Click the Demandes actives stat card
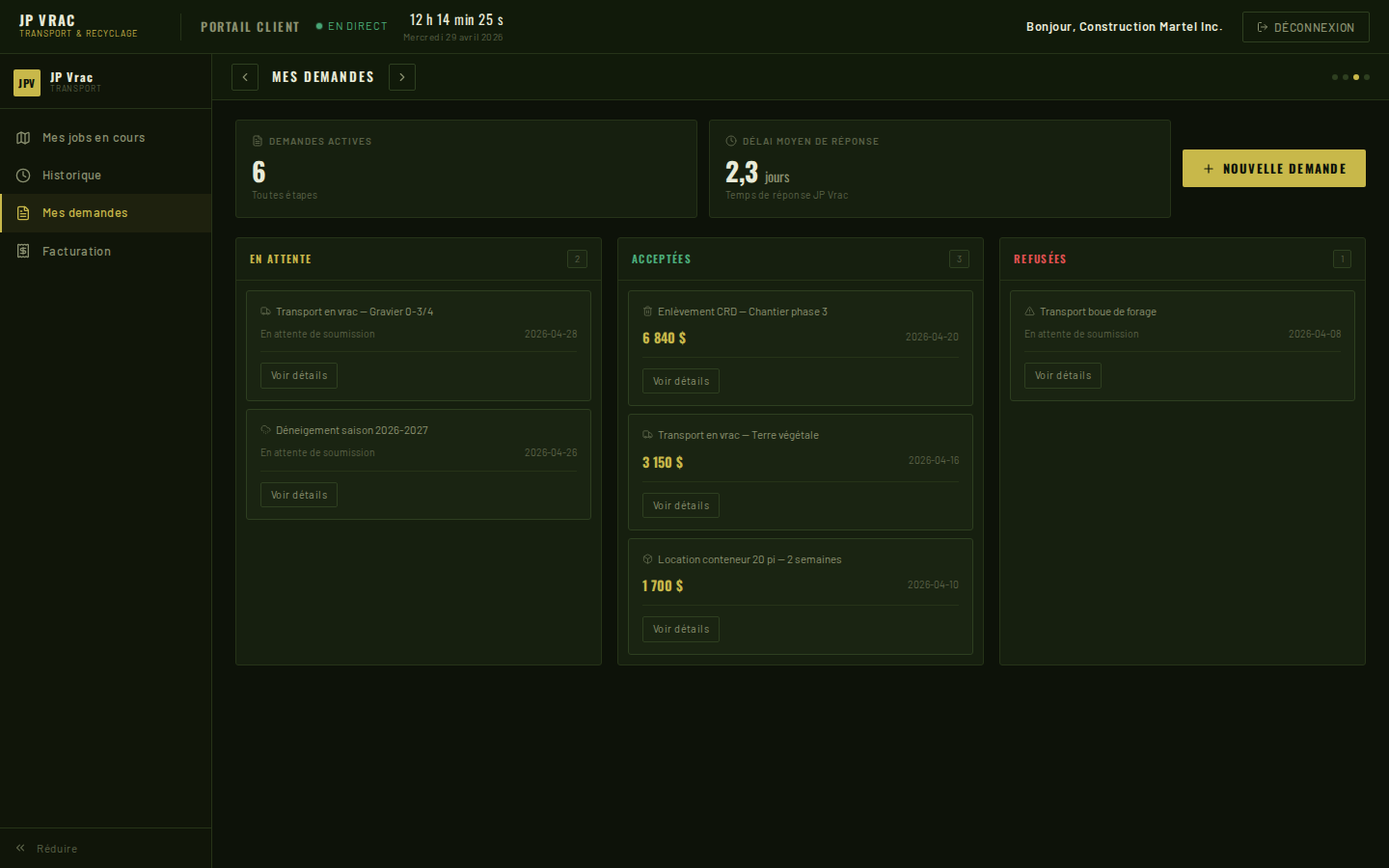The image size is (1389, 868). pos(466,169)
